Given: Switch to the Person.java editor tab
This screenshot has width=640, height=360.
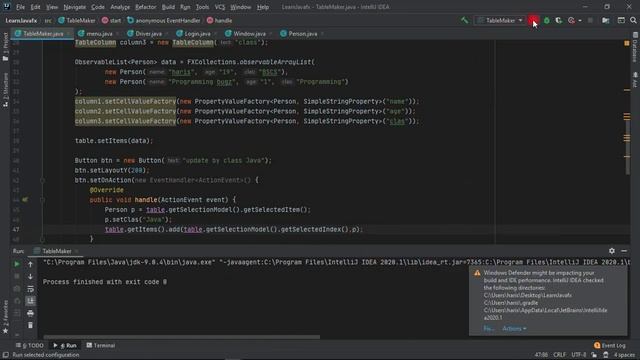Looking at the screenshot, I should (x=302, y=34).
